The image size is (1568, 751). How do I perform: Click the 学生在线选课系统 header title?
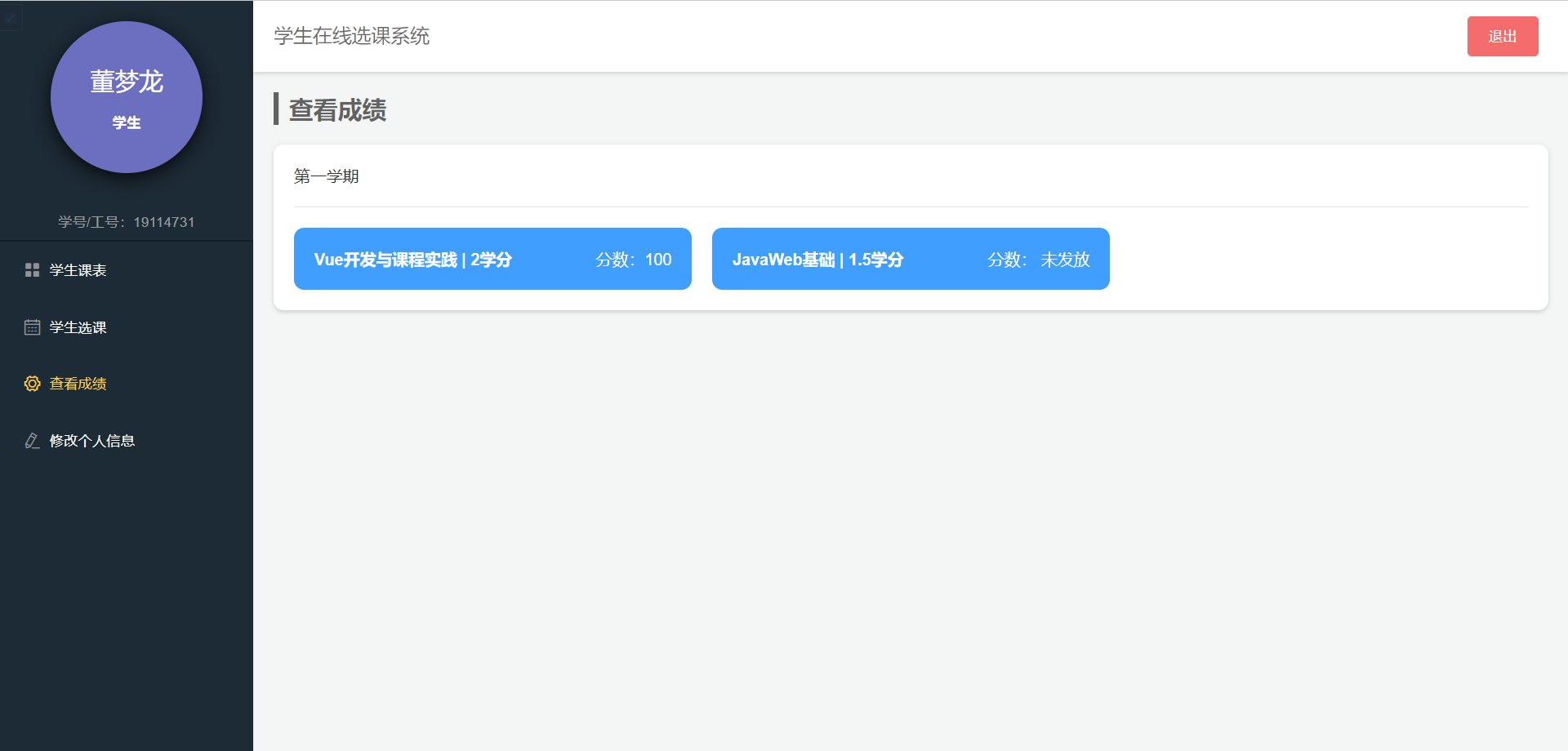[x=352, y=36]
